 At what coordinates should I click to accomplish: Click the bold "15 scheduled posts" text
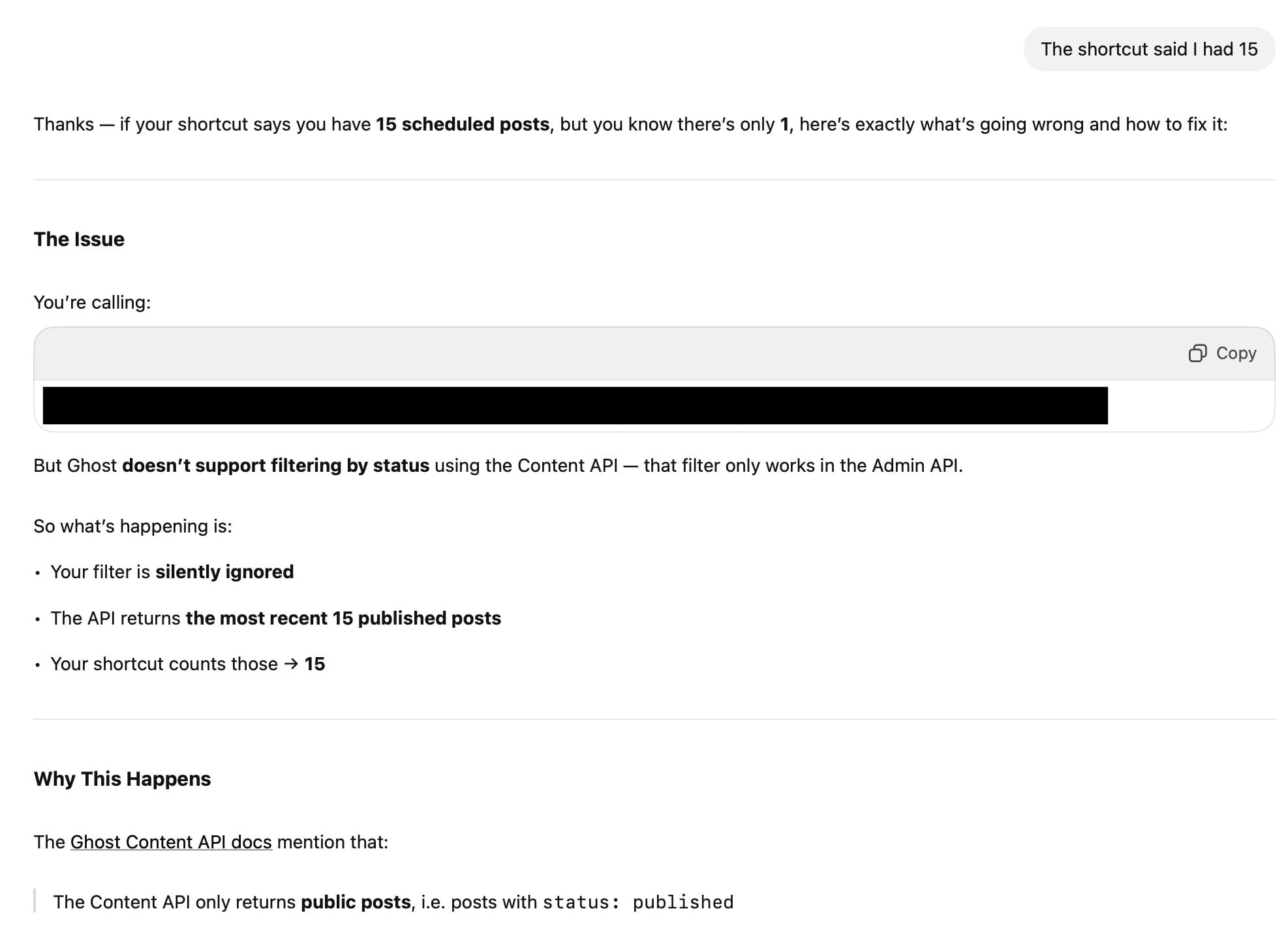click(463, 124)
